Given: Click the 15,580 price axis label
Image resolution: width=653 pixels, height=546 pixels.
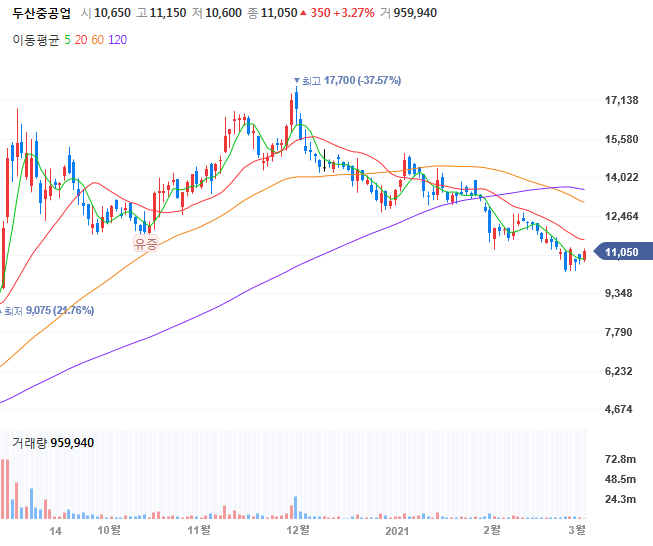Looking at the screenshot, I should coord(621,139).
